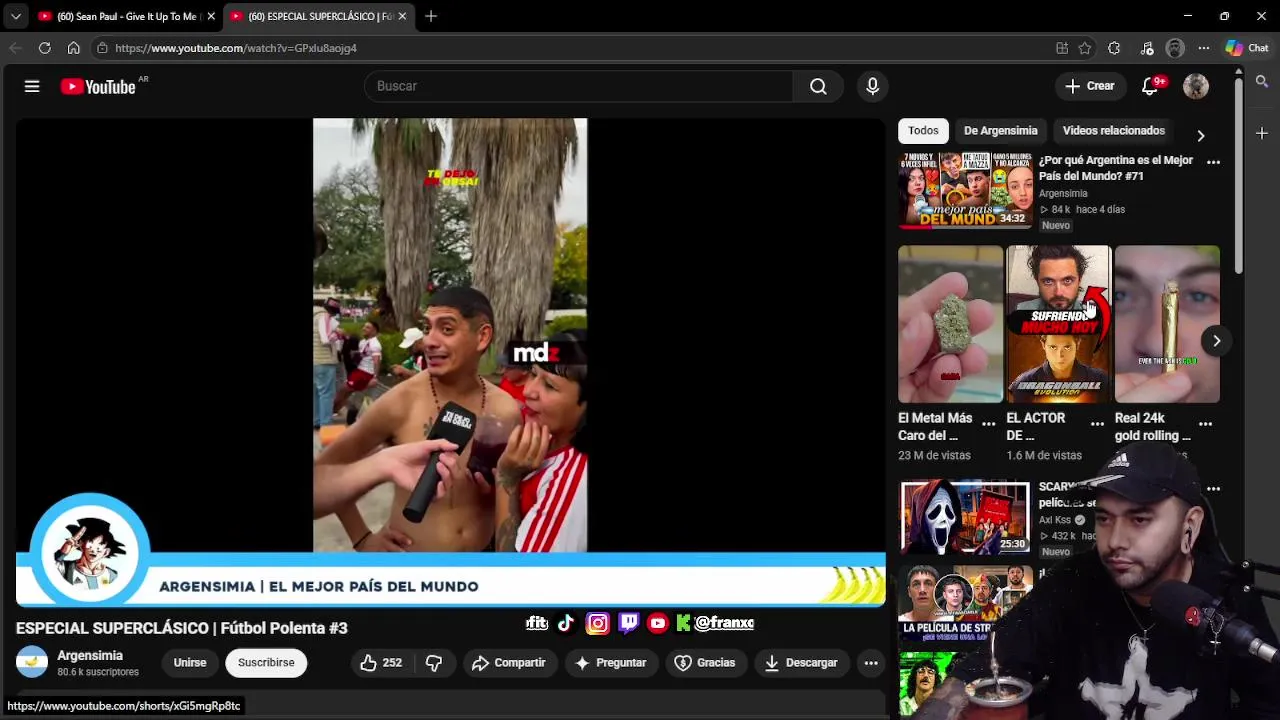This screenshot has width=1280, height=720.
Task: Select the Todos filter chip
Action: point(923,131)
